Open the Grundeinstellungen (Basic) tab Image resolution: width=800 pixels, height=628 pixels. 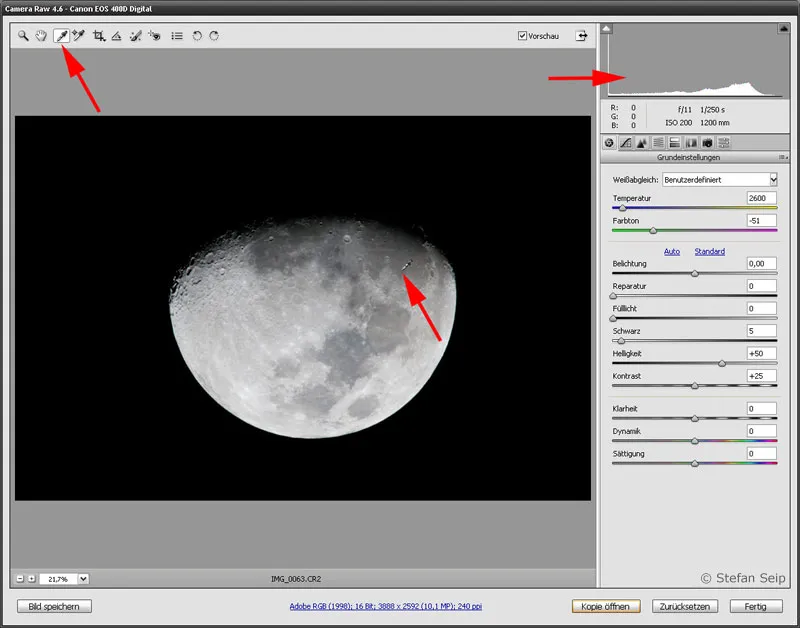click(609, 143)
